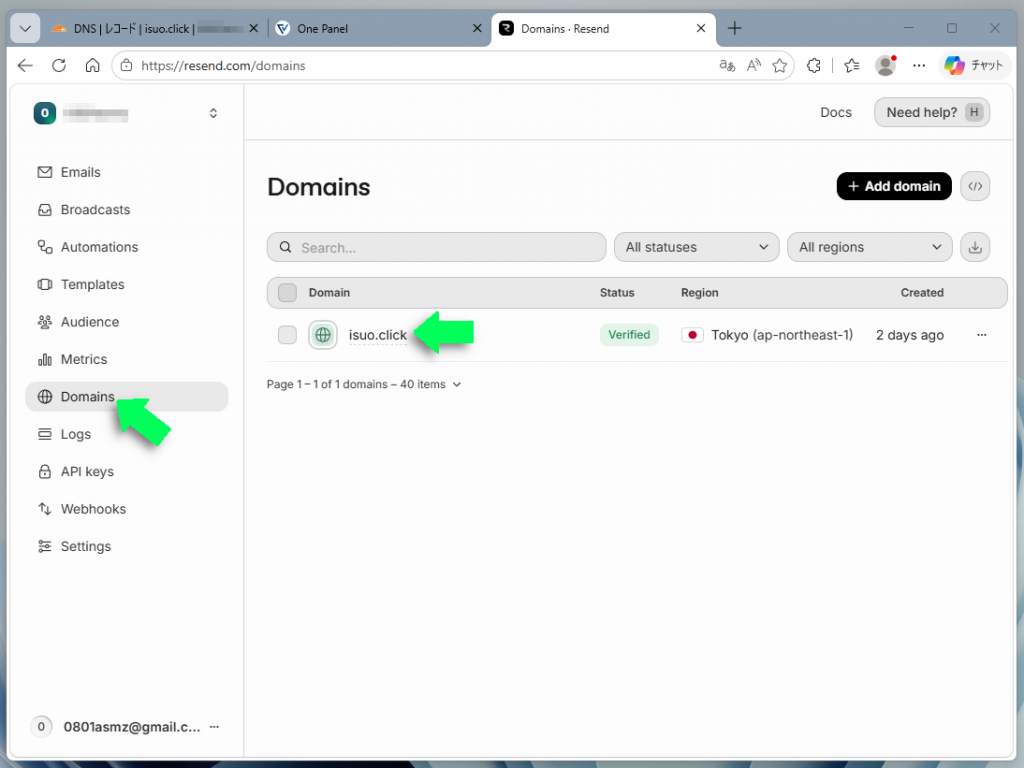Open the isuo.click row more-options menu
1024x768 pixels.
(982, 335)
